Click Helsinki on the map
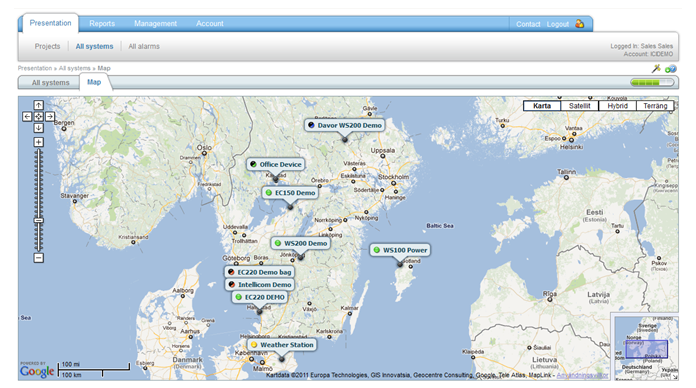Image resolution: width=696 pixels, height=388 pixels. tap(571, 147)
